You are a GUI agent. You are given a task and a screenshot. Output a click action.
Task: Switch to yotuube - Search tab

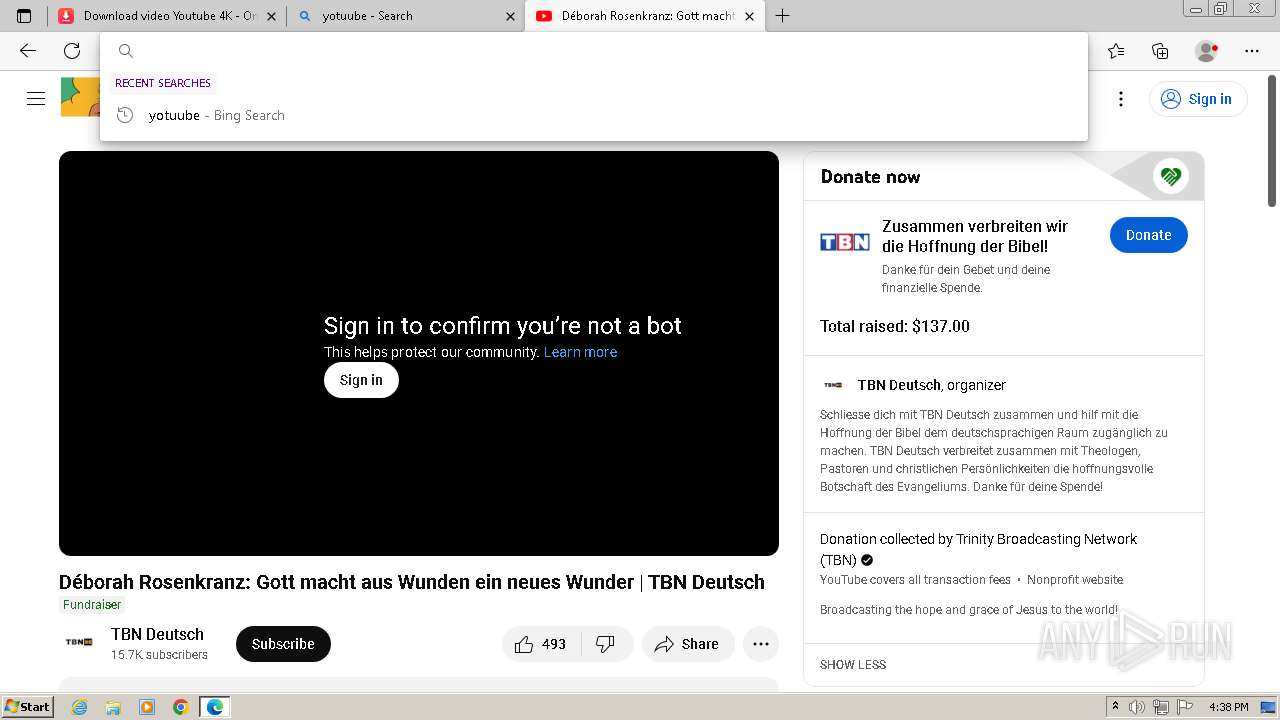pos(405,16)
